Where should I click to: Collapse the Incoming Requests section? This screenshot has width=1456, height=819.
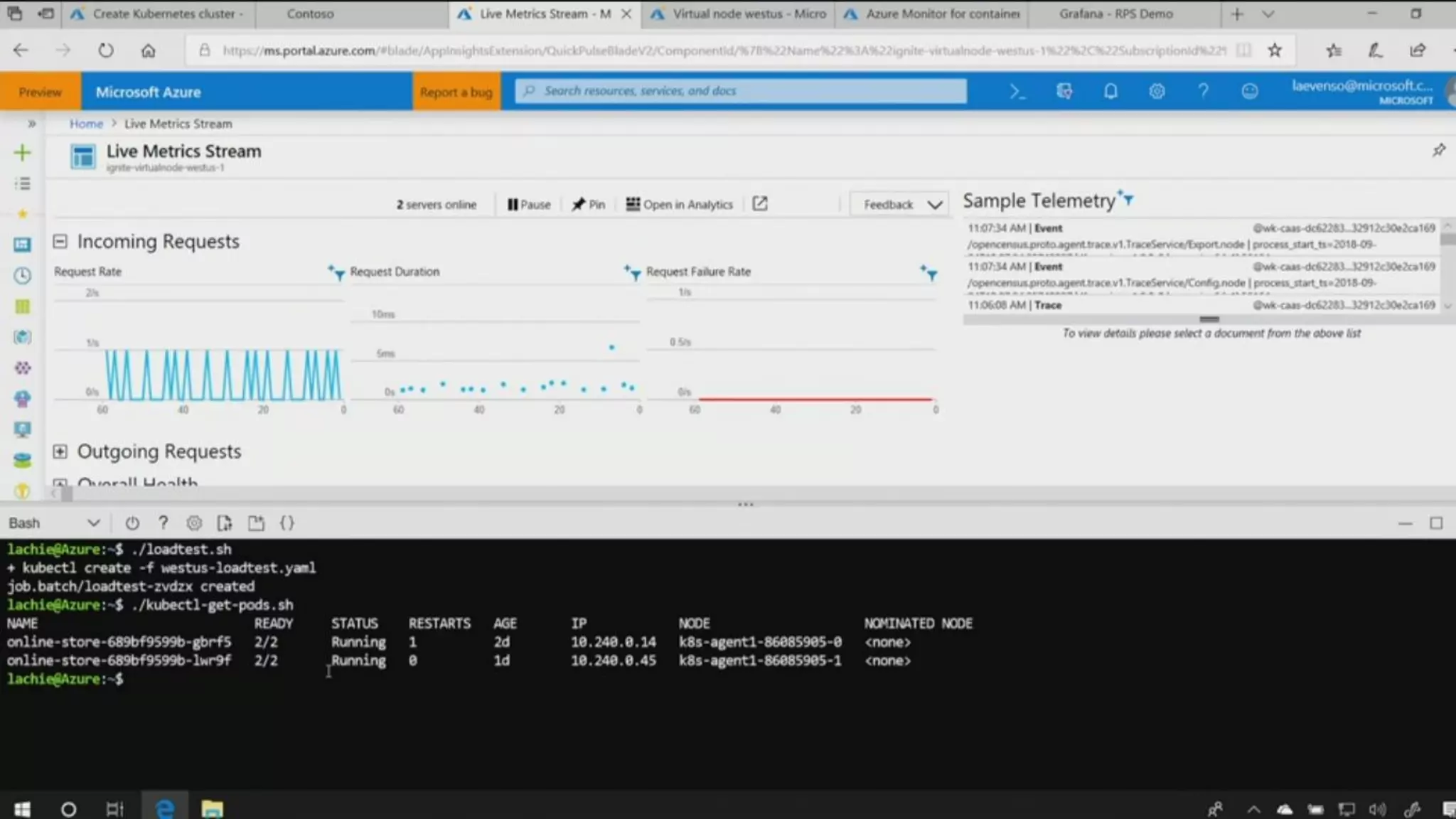60,242
